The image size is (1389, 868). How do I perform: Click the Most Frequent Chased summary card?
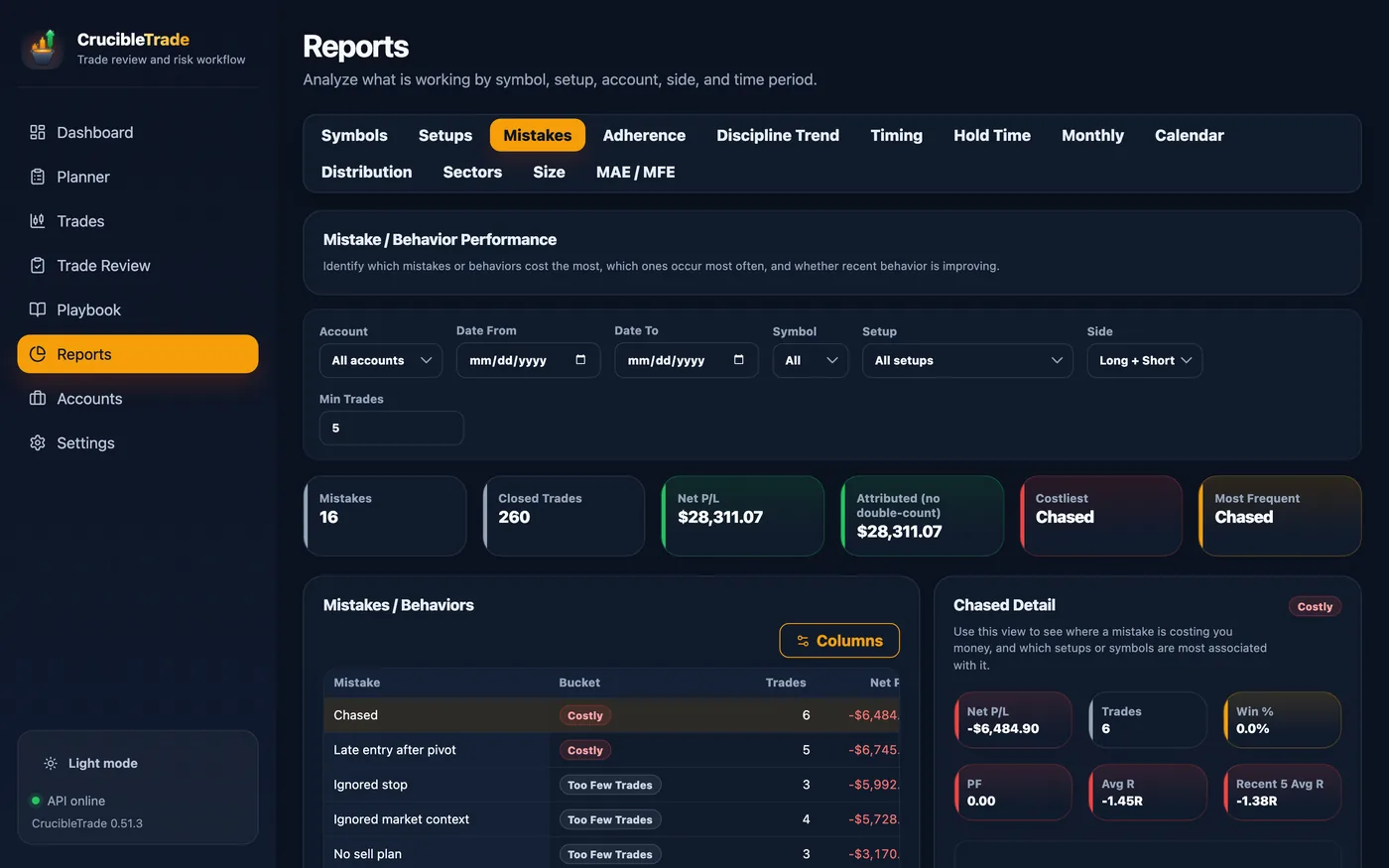tap(1280, 516)
